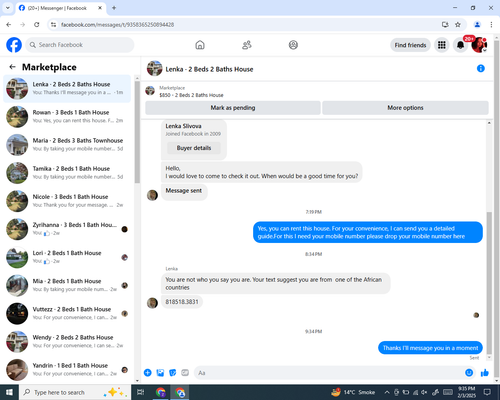Show hidden system tray icons
Viewport: 500px width, 400px height.
[x=387, y=392]
